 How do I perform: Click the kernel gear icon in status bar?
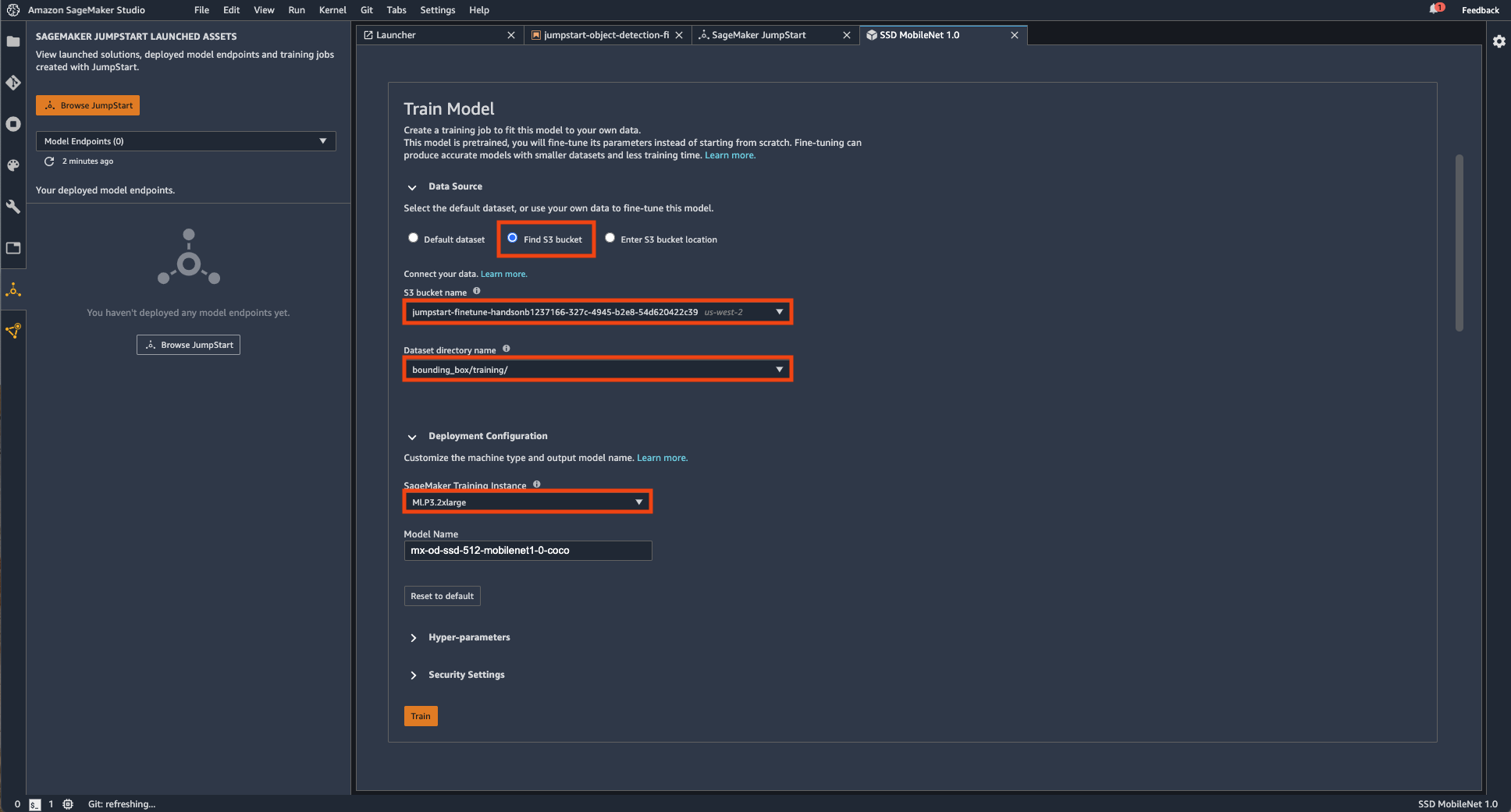click(68, 804)
